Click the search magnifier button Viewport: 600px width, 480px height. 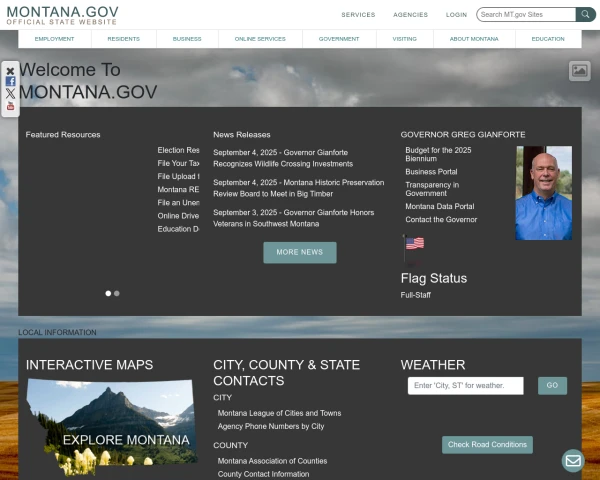585,15
